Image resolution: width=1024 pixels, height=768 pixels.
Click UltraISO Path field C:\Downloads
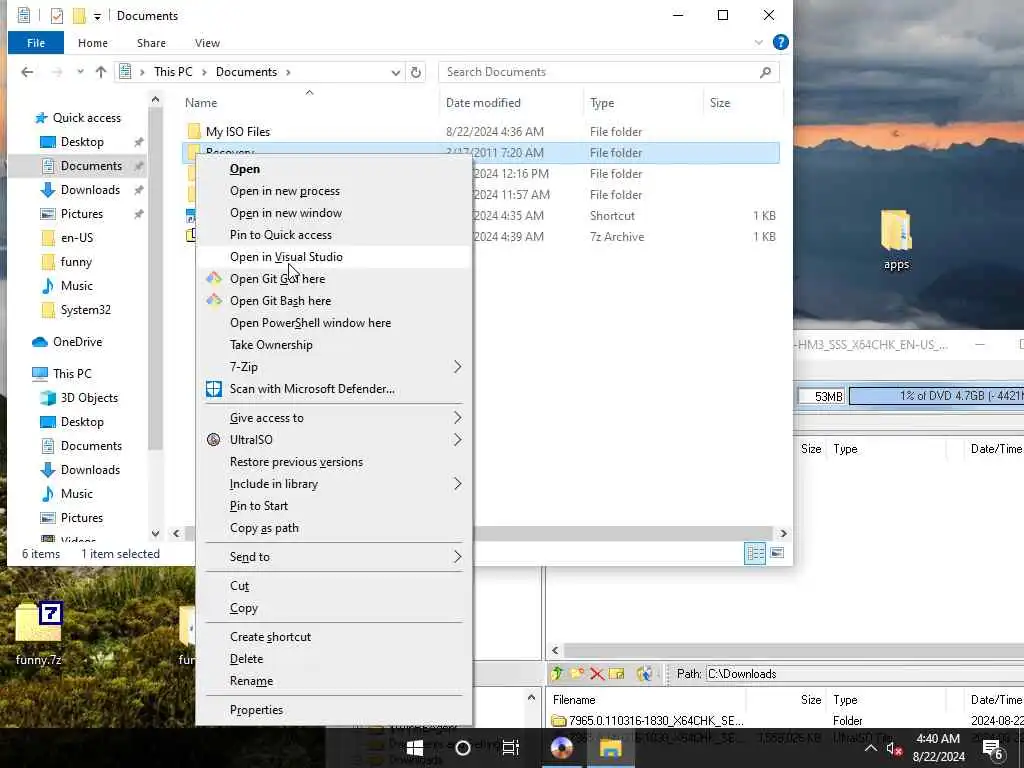(x=865, y=673)
